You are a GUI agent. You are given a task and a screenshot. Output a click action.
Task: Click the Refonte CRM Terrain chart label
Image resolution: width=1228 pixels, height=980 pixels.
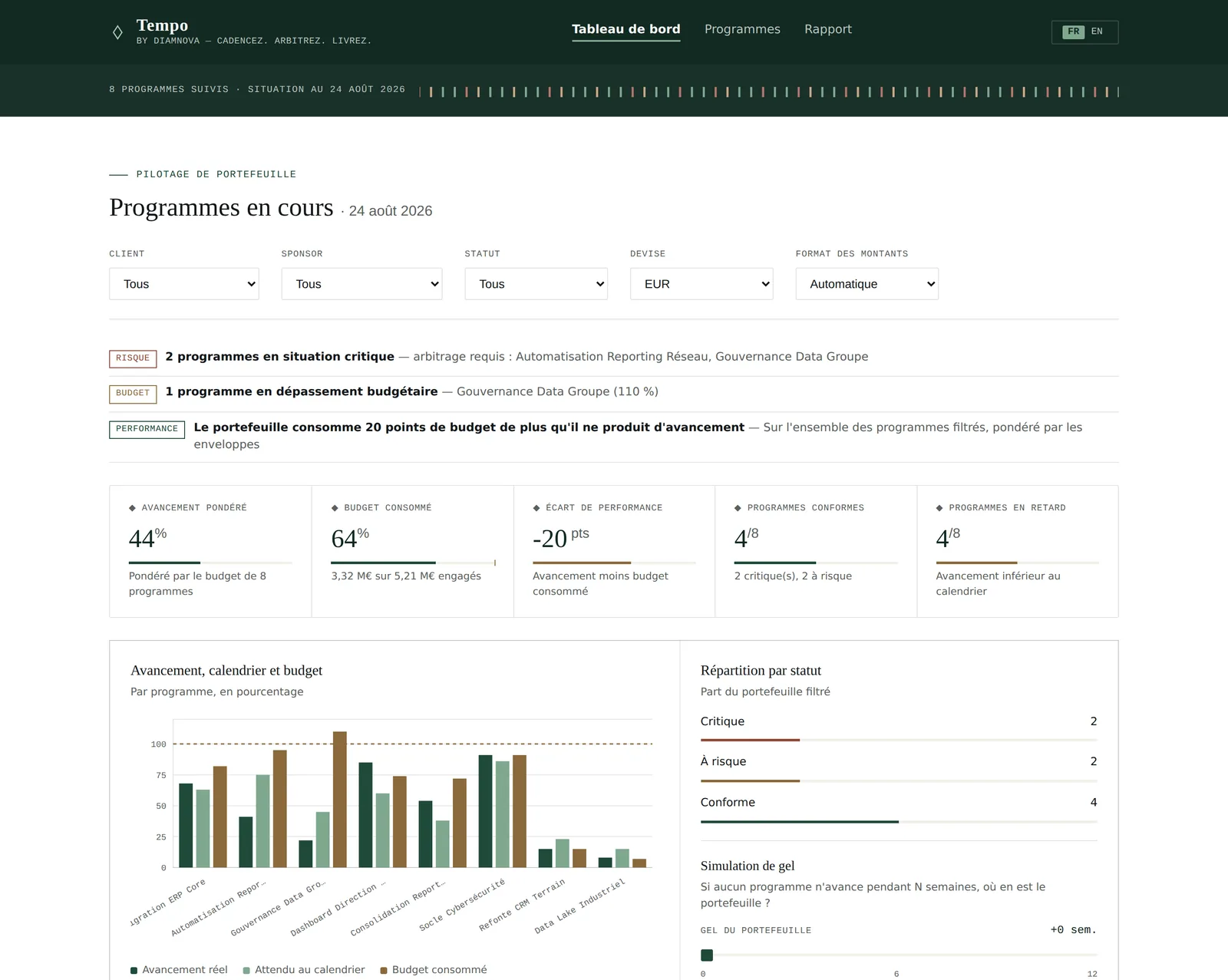(x=522, y=906)
